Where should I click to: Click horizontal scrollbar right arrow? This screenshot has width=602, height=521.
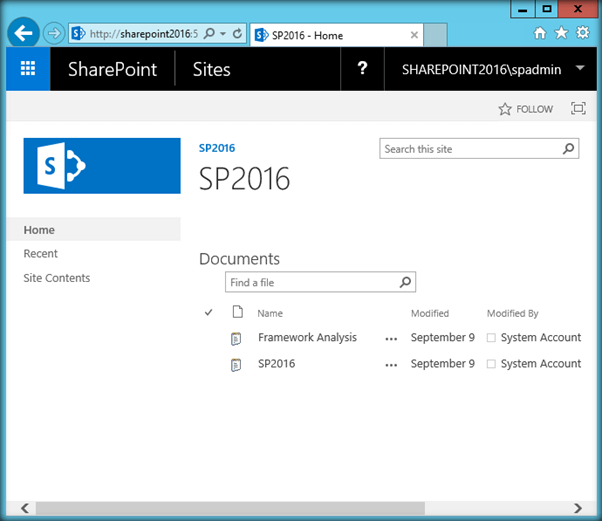click(x=578, y=508)
